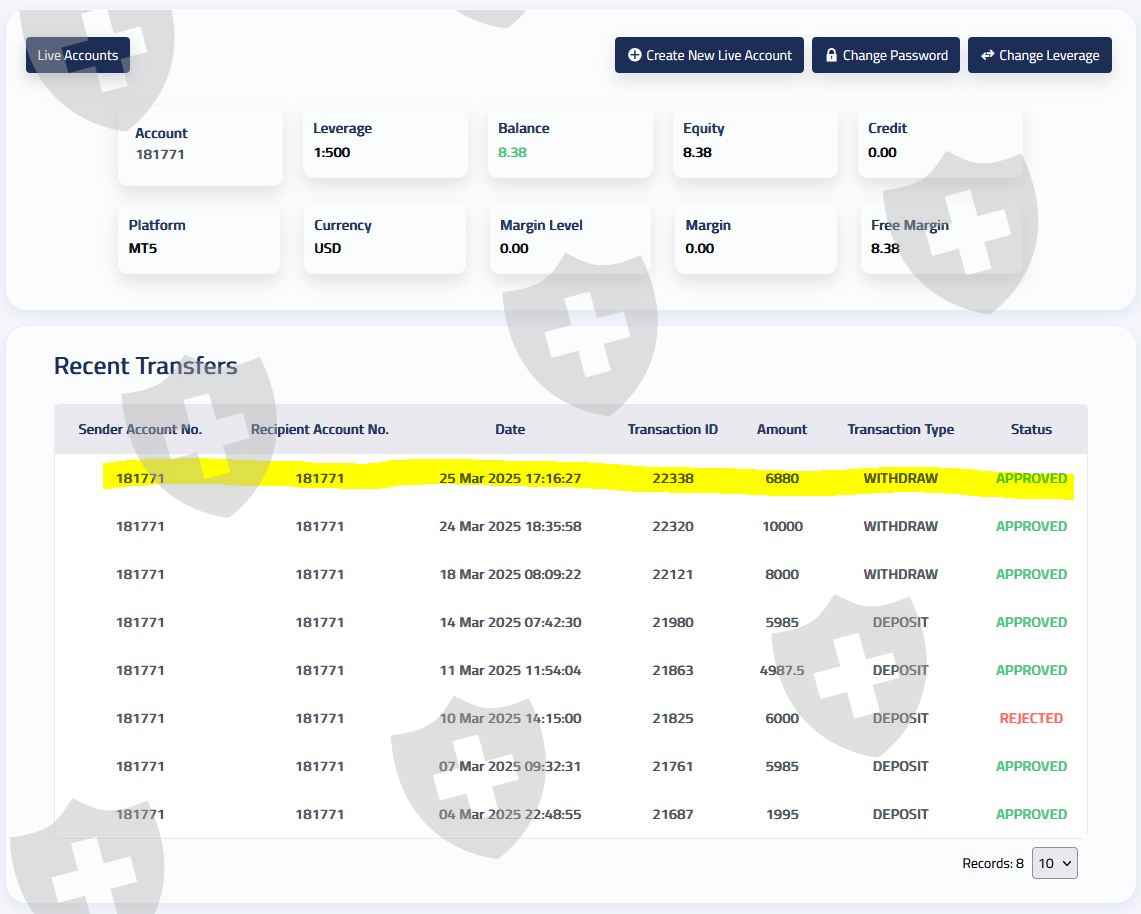Screen dimensions: 1141x914
Task: Click the Recent Transfers heading
Action: click(x=146, y=365)
